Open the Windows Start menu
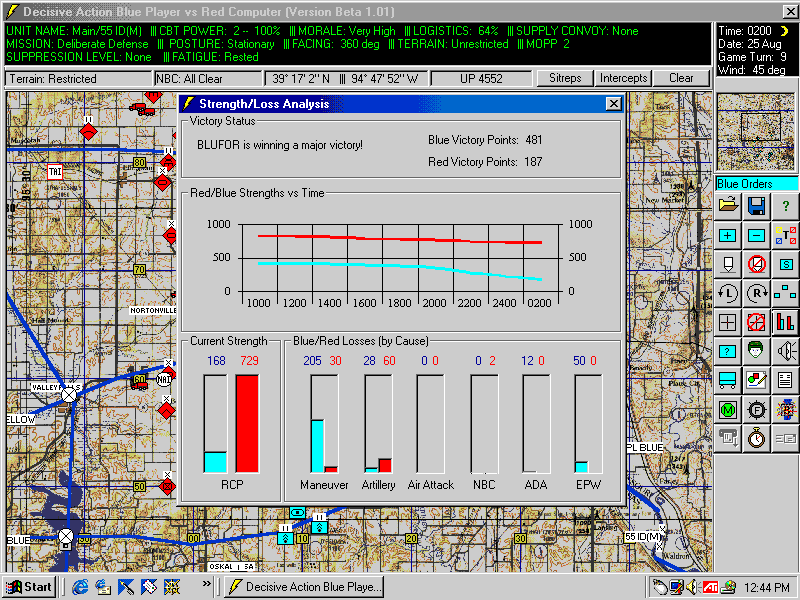This screenshot has height=600, width=800. click(29, 587)
